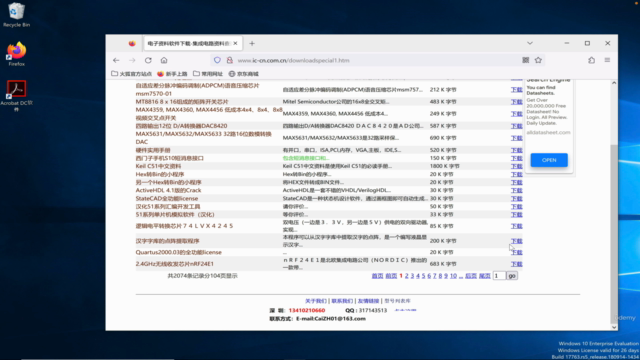Open the 京东商城 bookmark
This screenshot has height=360, width=640.
[x=244, y=74]
